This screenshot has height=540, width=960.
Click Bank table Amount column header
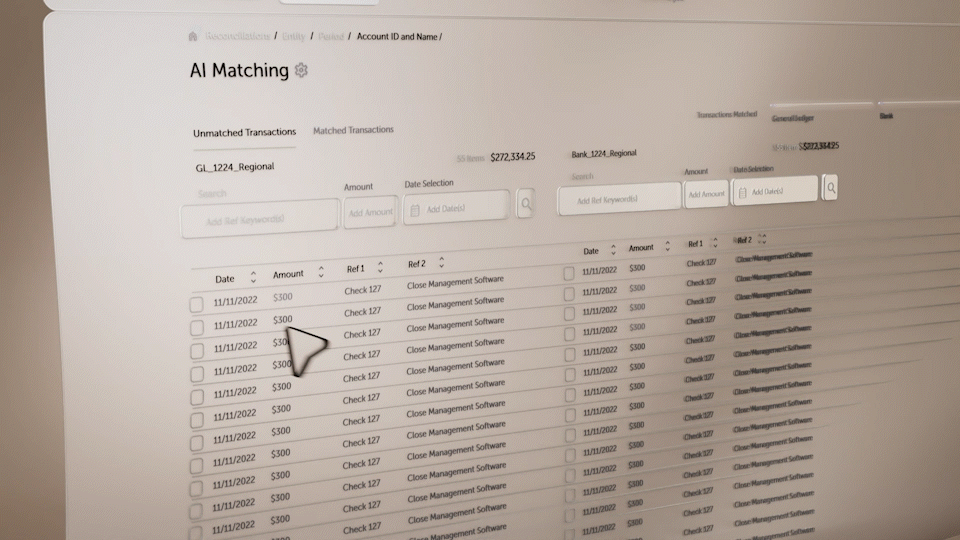641,248
